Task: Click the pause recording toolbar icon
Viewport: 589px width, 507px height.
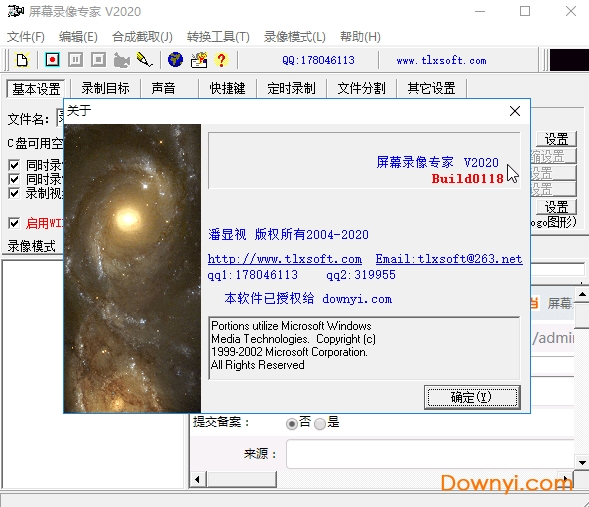Action: (x=76, y=60)
